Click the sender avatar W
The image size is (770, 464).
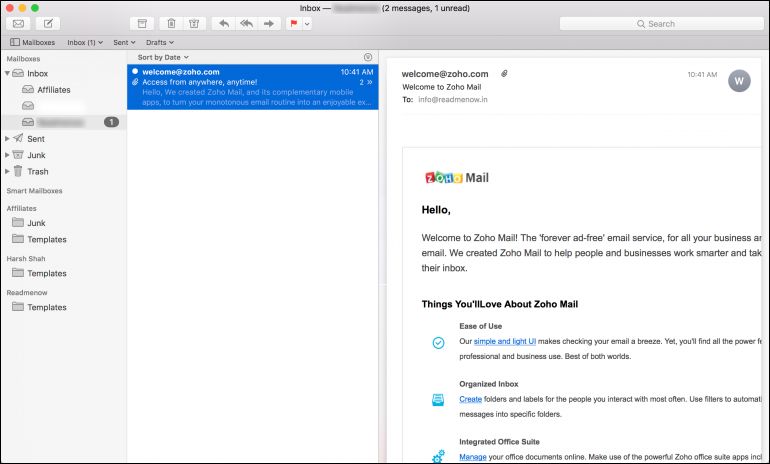coord(739,81)
